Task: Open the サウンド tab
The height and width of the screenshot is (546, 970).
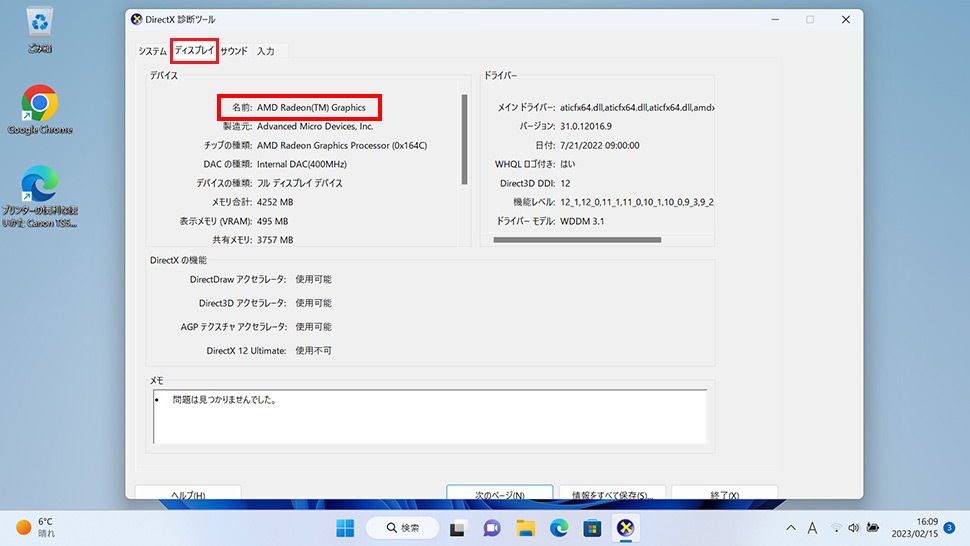Action: coord(234,51)
